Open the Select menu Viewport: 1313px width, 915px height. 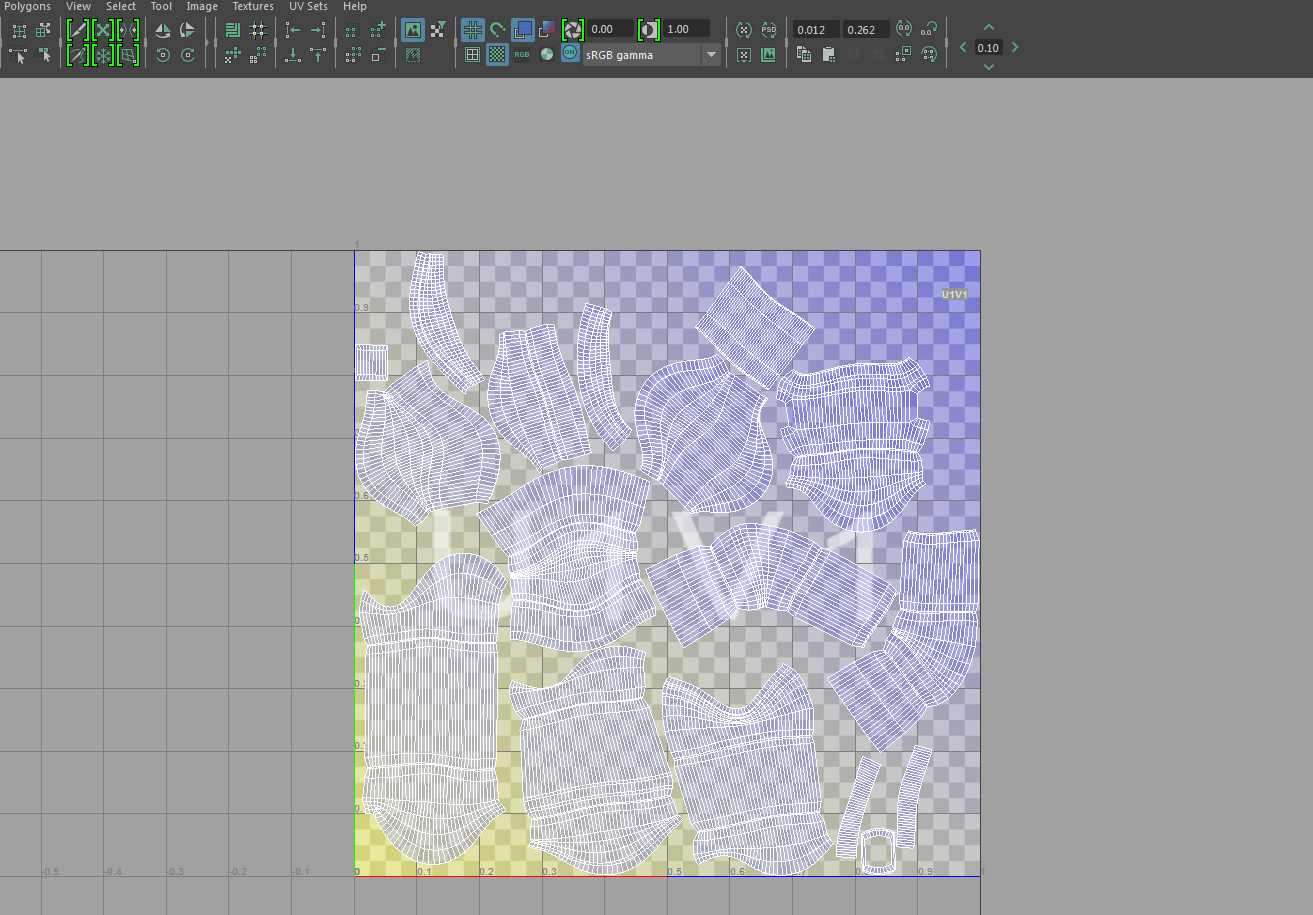pyautogui.click(x=121, y=6)
